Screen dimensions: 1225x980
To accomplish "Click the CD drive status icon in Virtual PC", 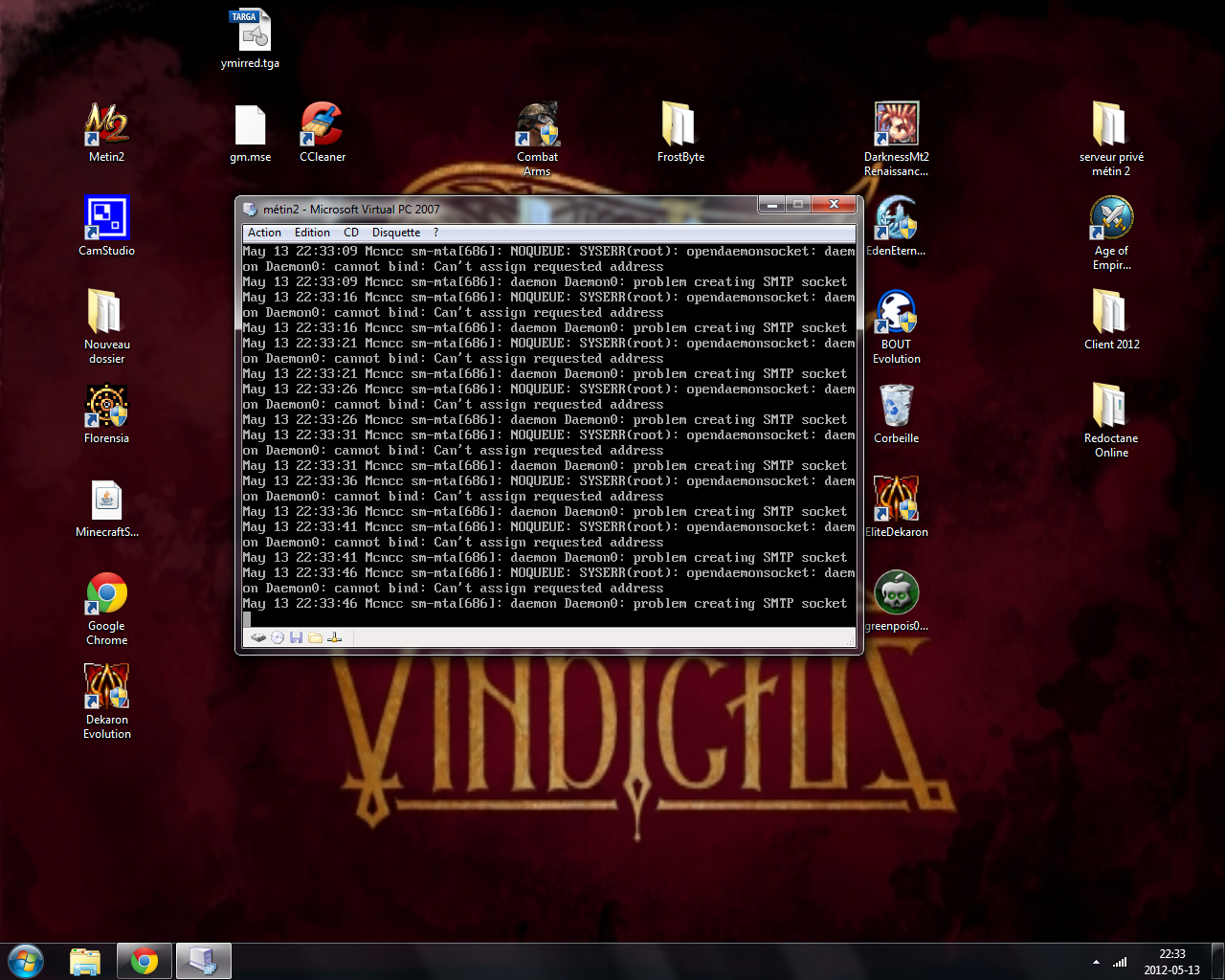I will tap(278, 637).
